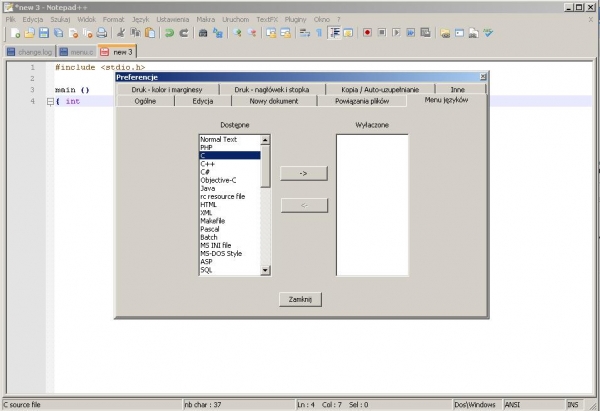Image resolution: width=600 pixels, height=411 pixels.
Task: Click the Cut scissors toolbar icon
Action: (x=122, y=33)
